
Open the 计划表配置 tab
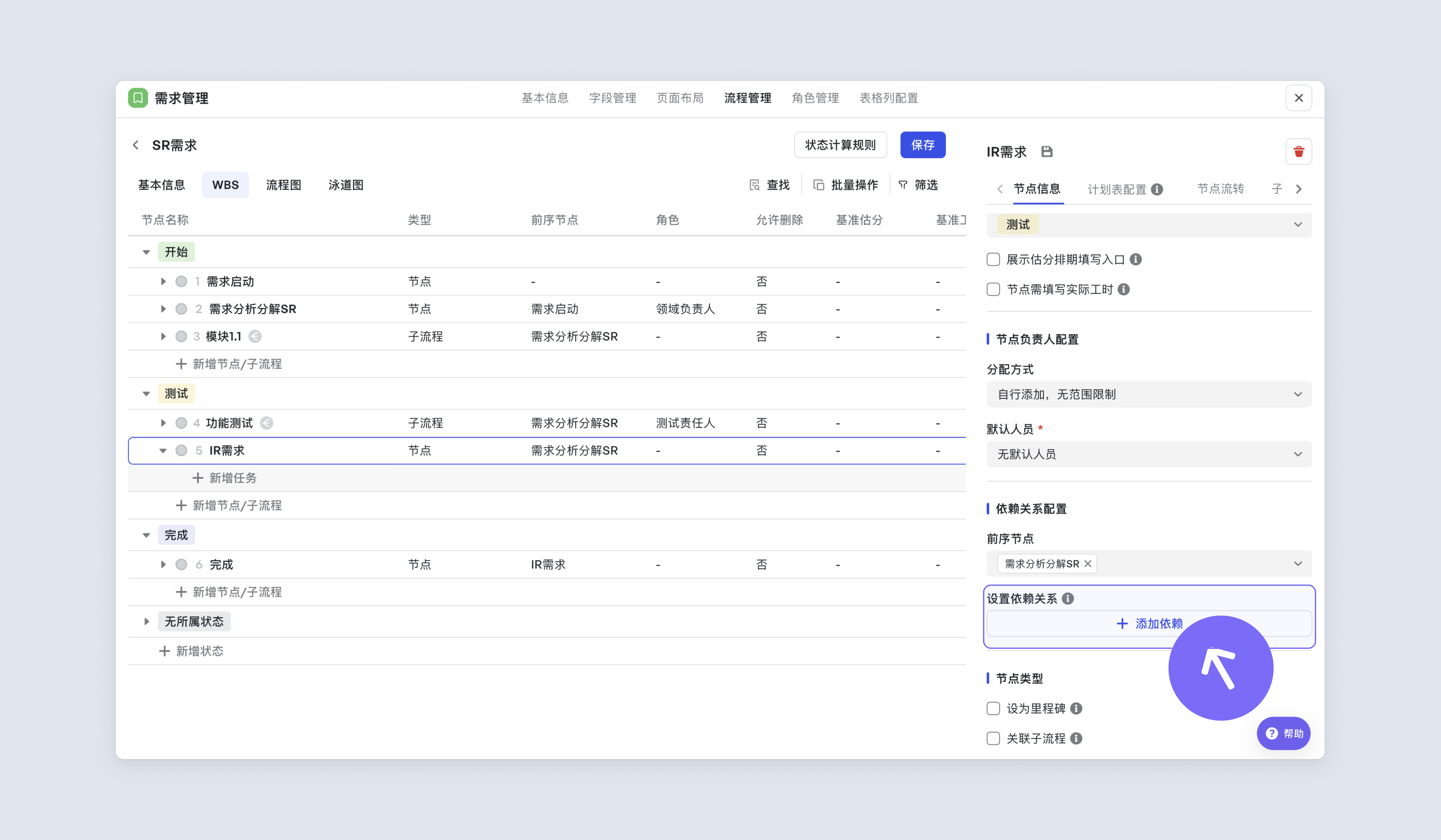[1117, 189]
